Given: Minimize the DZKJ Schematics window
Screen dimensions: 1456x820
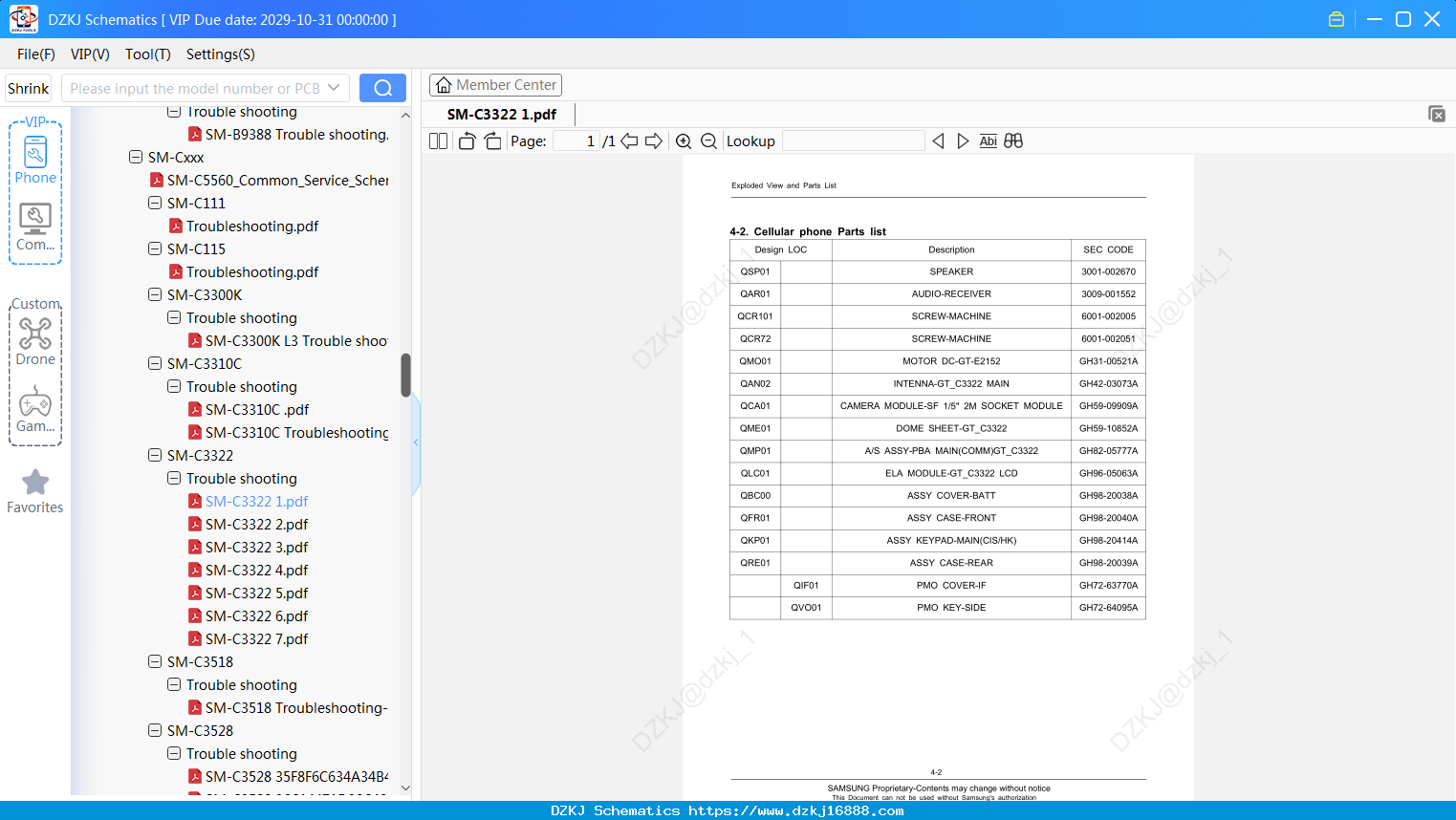Looking at the screenshot, I should 1375,19.
